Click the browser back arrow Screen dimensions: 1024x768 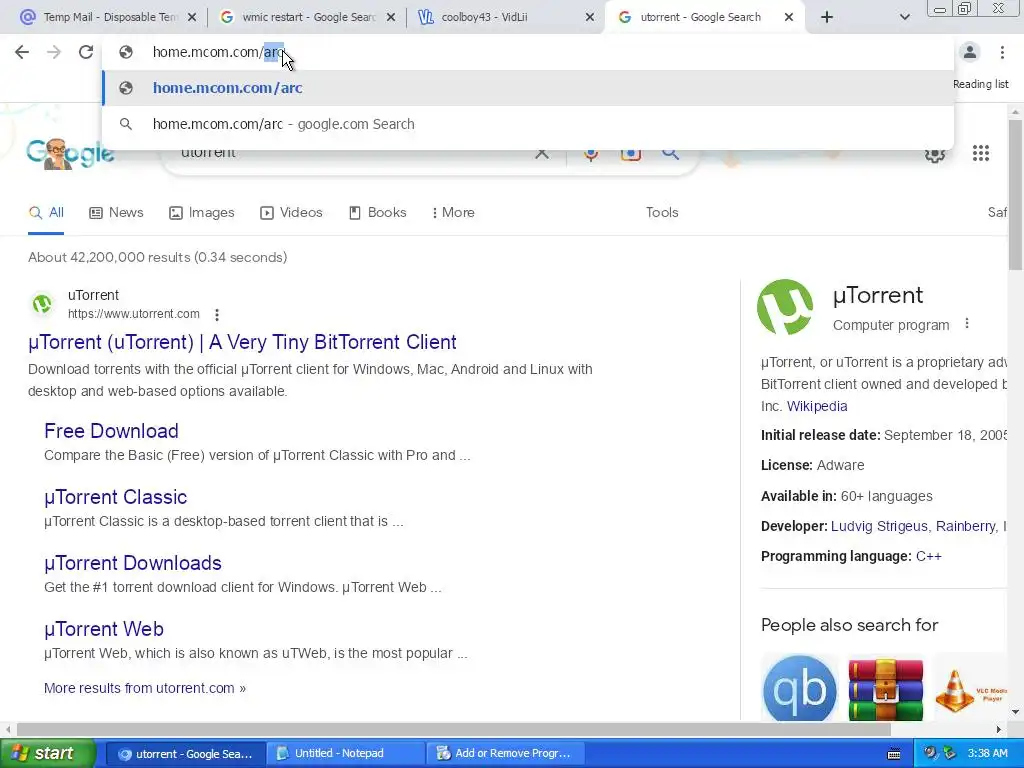(22, 52)
